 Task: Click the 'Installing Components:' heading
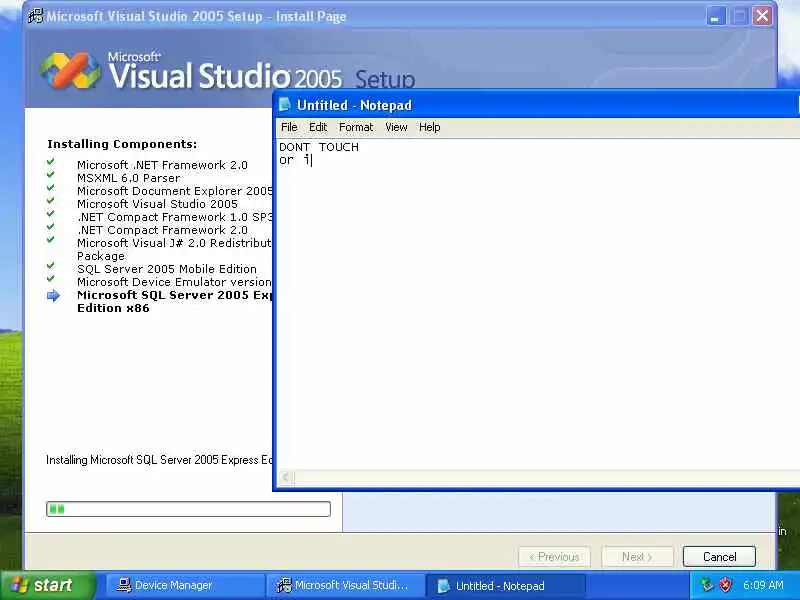[122, 144]
